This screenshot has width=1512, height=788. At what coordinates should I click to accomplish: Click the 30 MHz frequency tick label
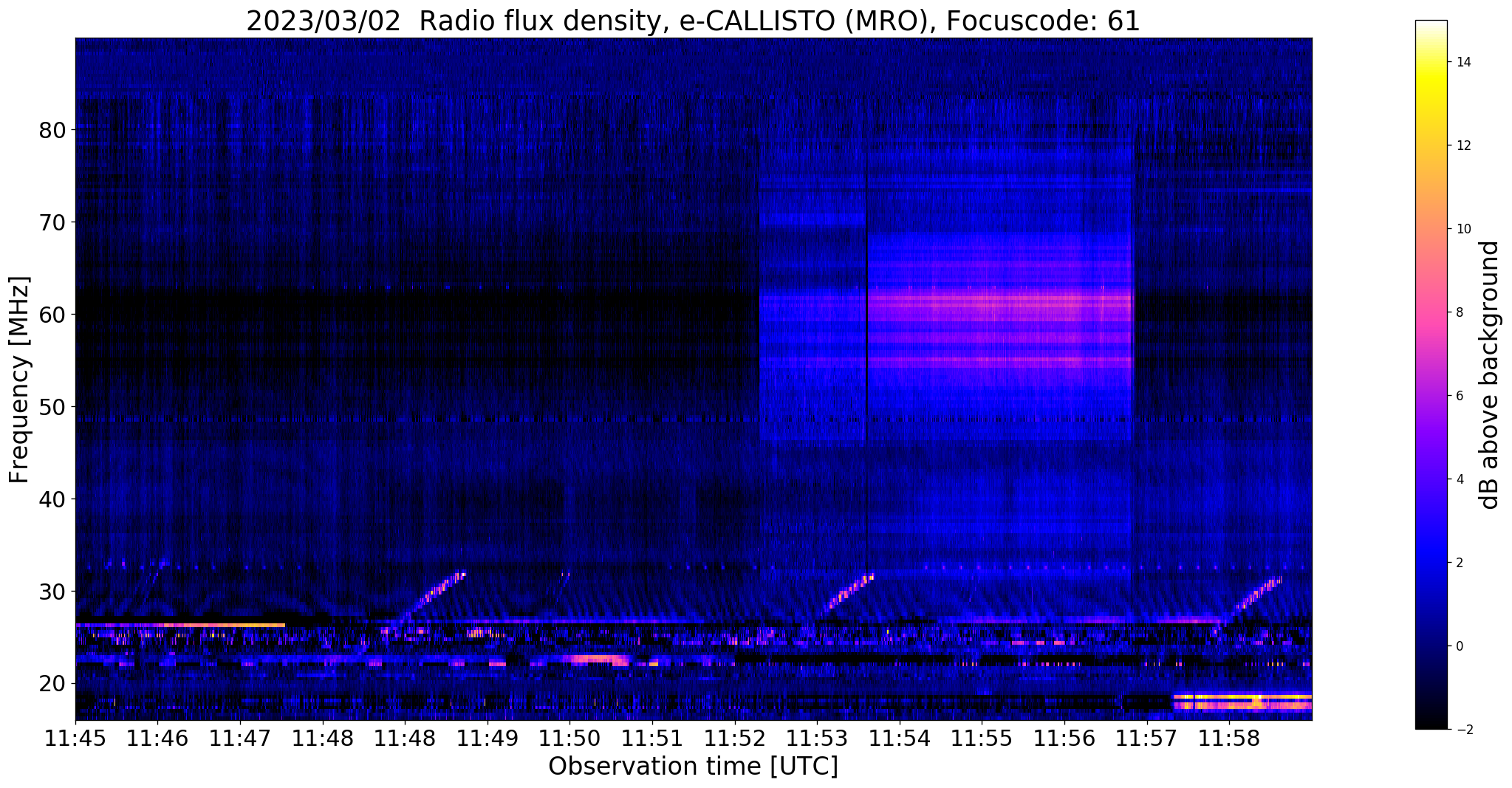coord(52,592)
